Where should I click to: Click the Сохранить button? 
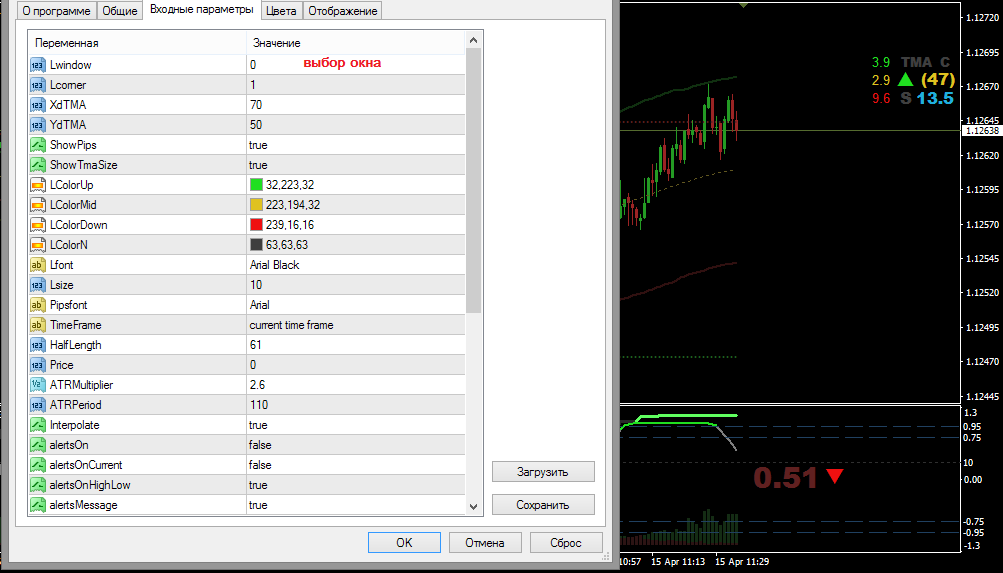[543, 505]
